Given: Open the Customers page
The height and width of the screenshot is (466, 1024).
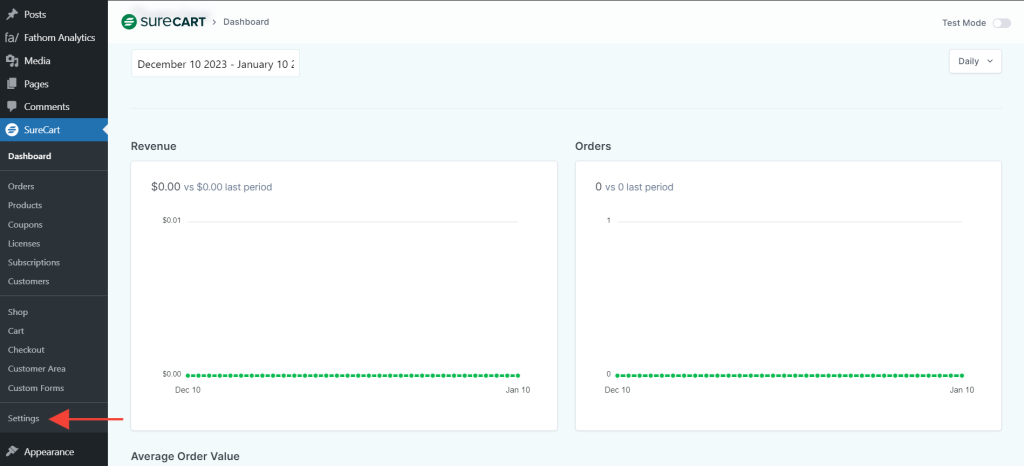Looking at the screenshot, I should 28,281.
